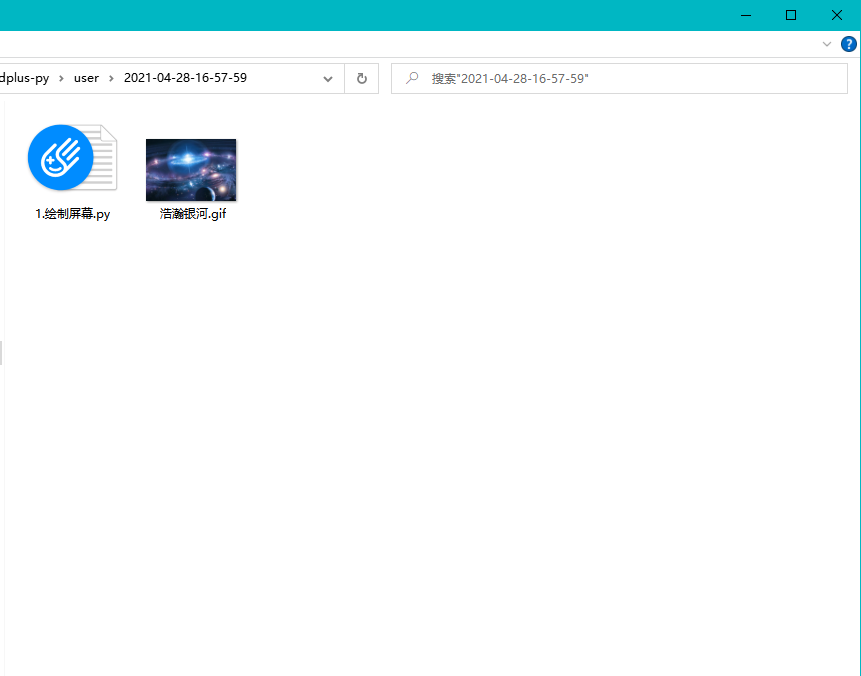Image resolution: width=861 pixels, height=676 pixels.
Task: Maximize the Explorer window
Action: [x=791, y=15]
